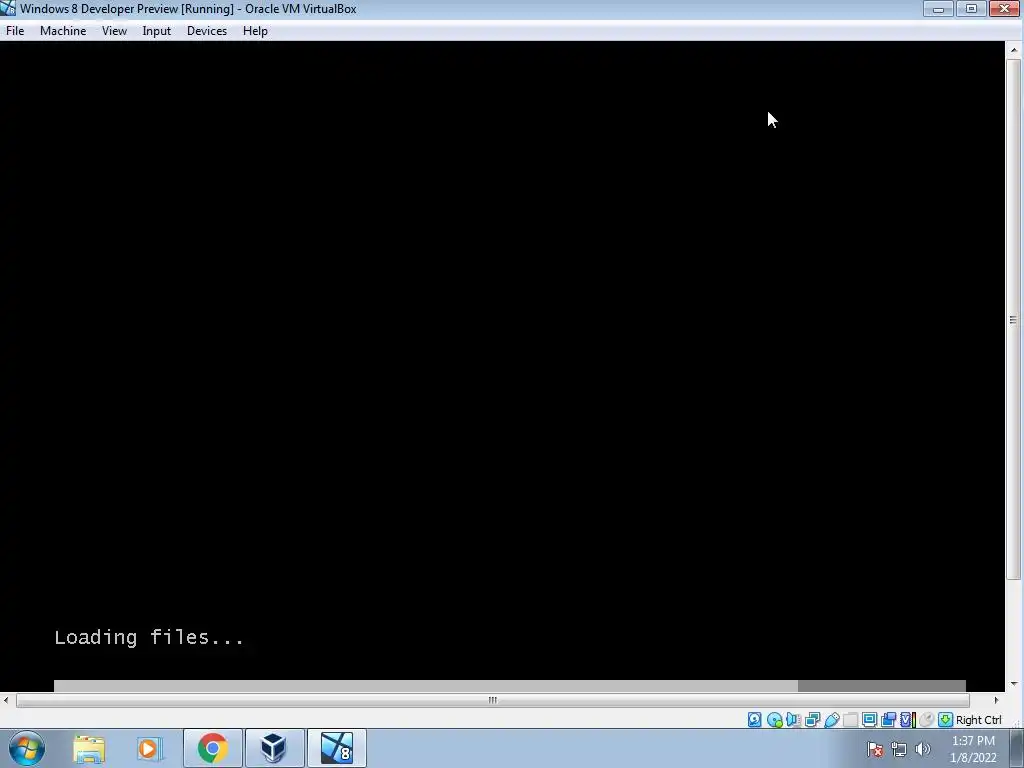Open the Help menu
This screenshot has height=768, width=1024.
pyautogui.click(x=255, y=31)
